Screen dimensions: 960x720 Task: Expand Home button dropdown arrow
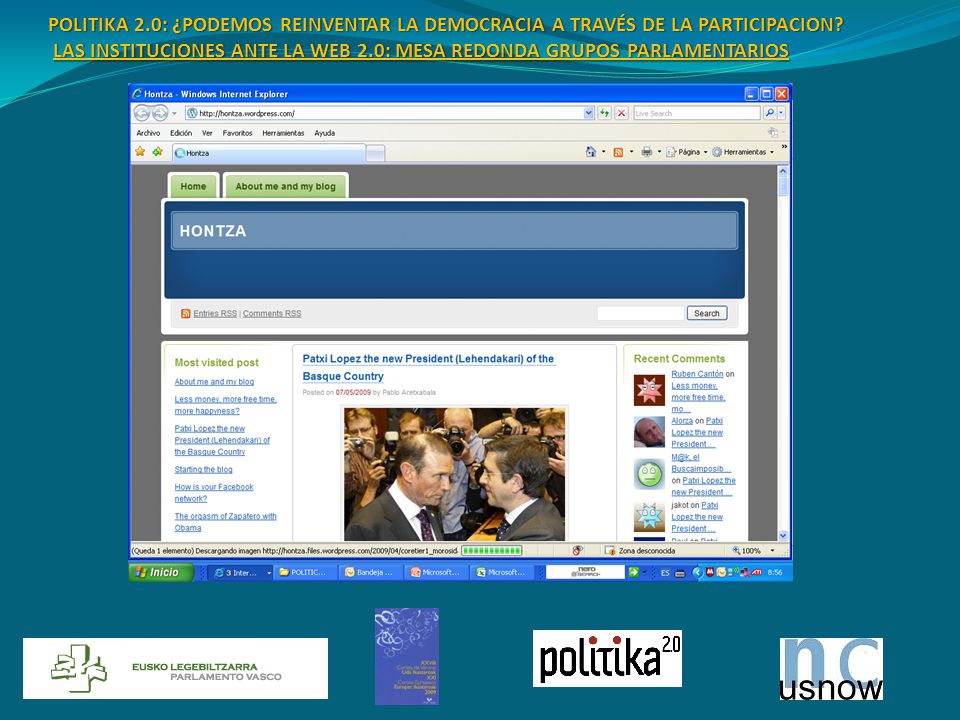pos(604,152)
